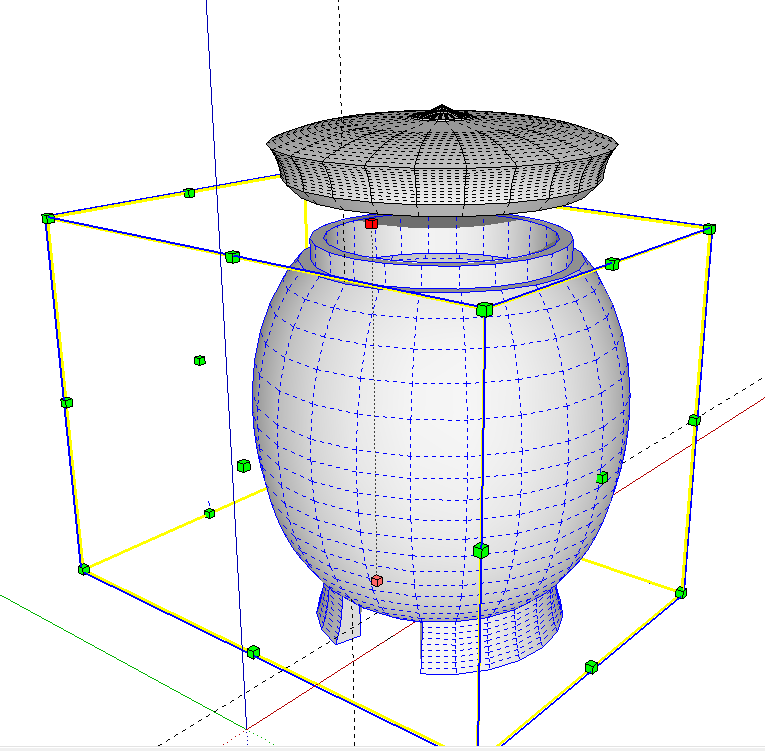
Task: Select the top-left corner green handle
Action: pyautogui.click(x=47, y=218)
